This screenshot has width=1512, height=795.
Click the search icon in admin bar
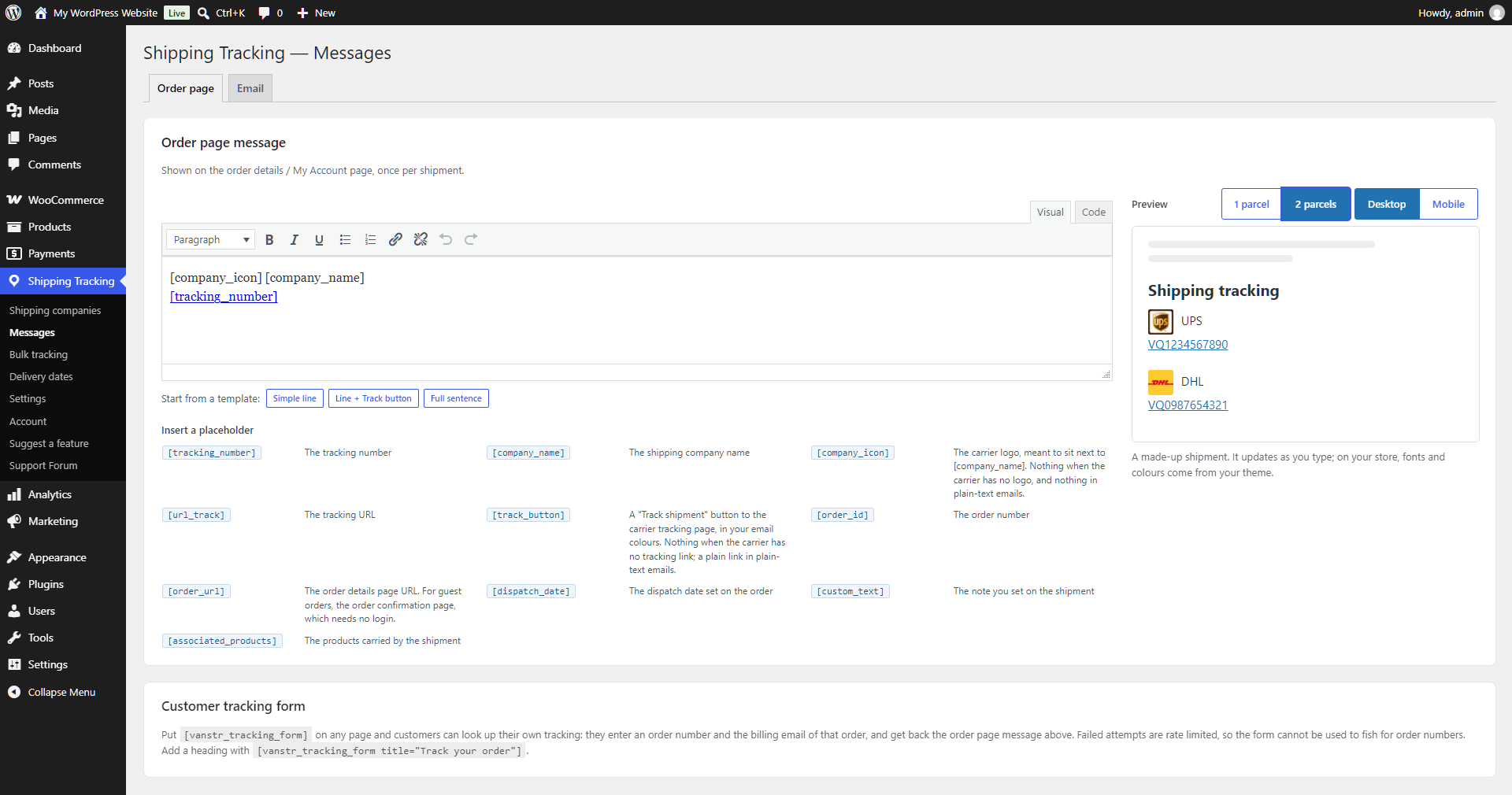click(x=203, y=13)
